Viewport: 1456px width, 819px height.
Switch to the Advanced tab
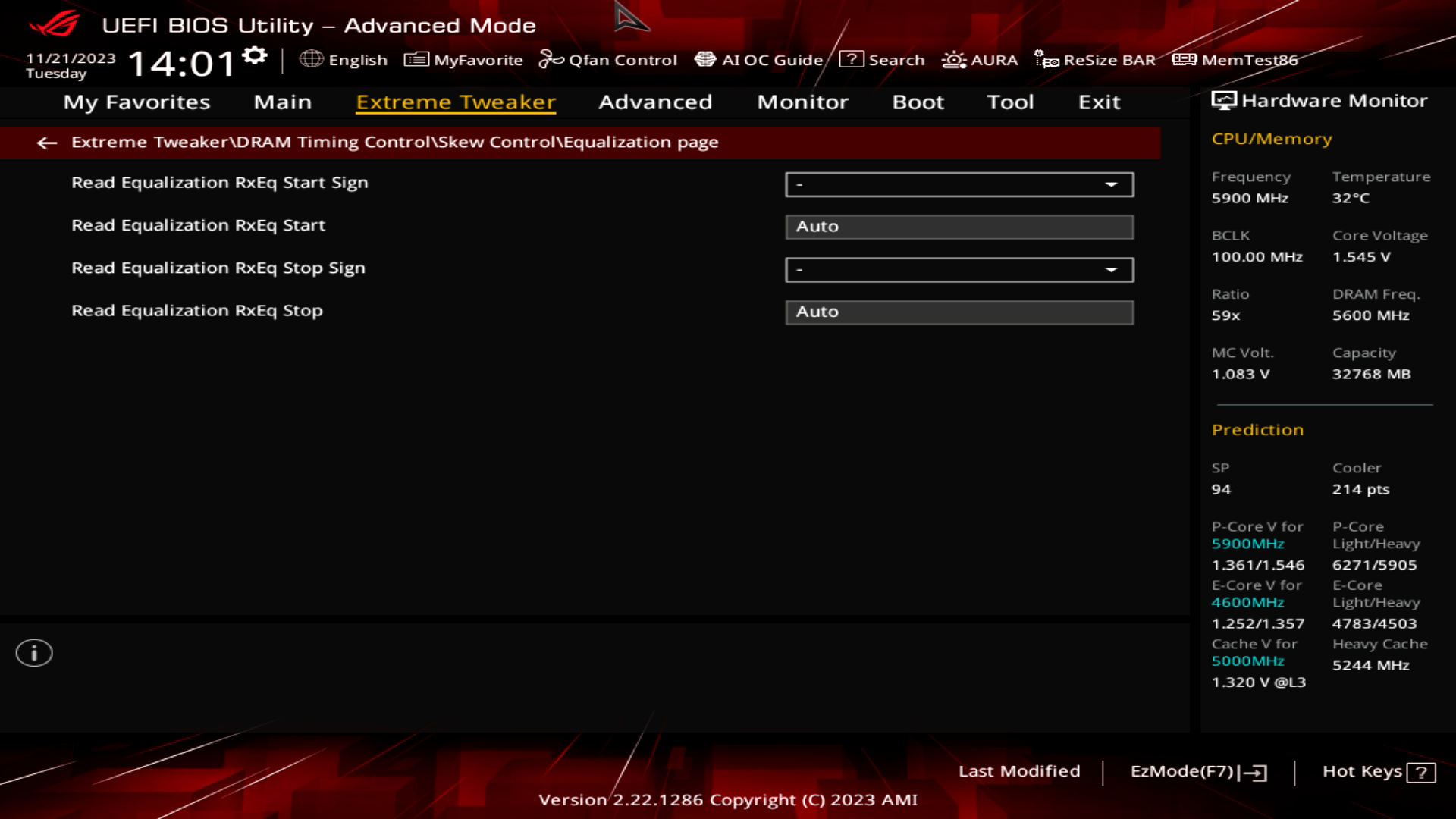point(655,102)
